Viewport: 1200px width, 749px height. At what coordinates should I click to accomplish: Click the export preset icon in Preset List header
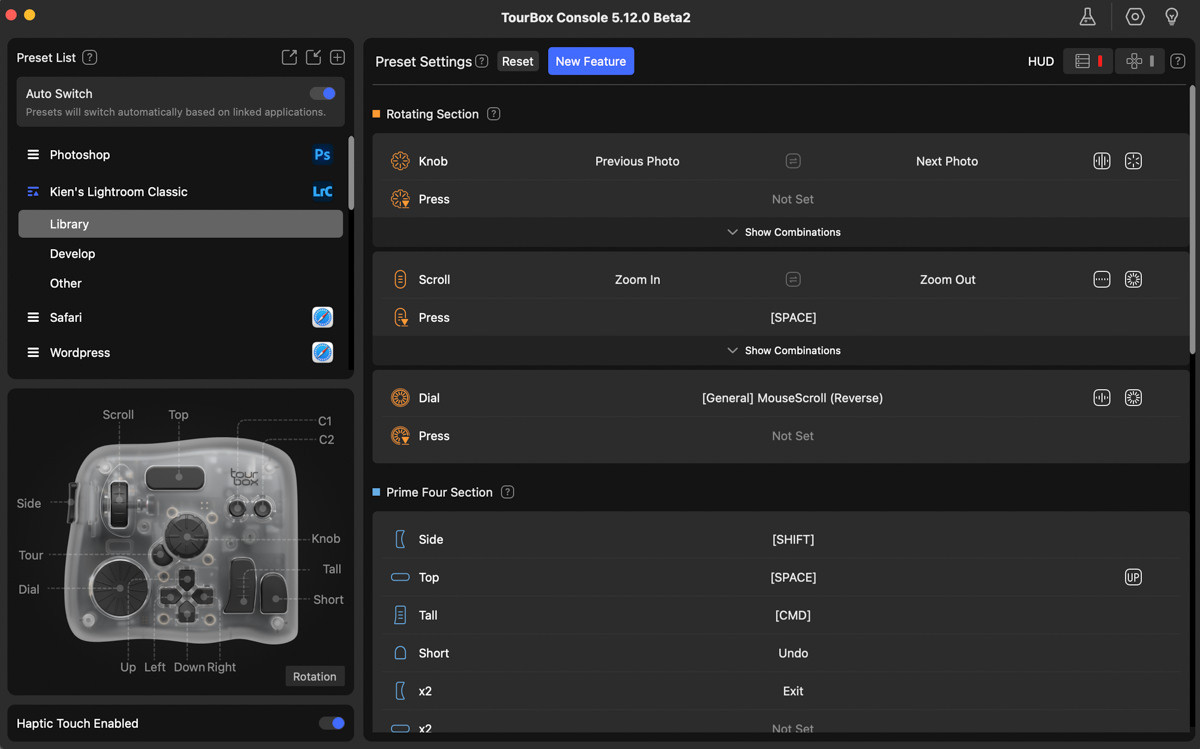point(289,57)
